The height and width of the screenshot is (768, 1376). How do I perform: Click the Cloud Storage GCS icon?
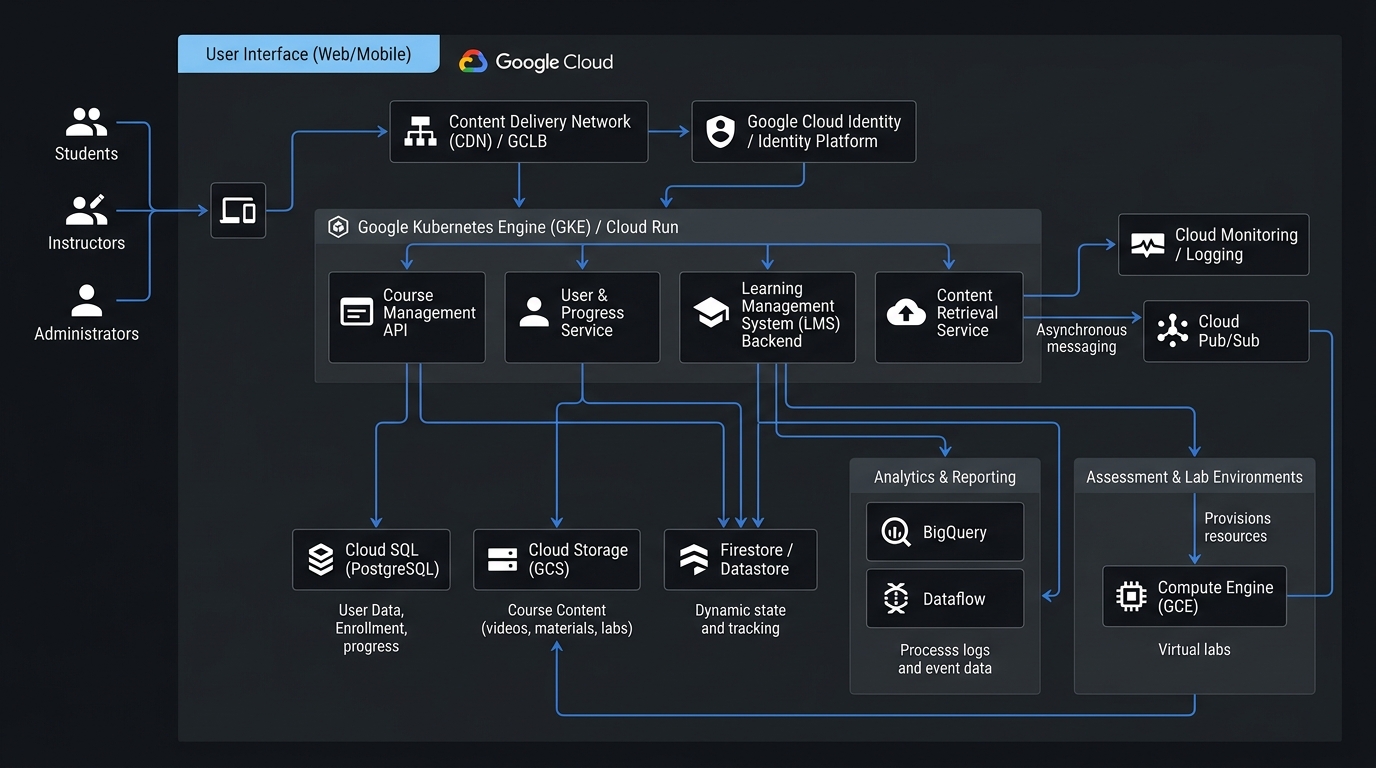click(502, 560)
